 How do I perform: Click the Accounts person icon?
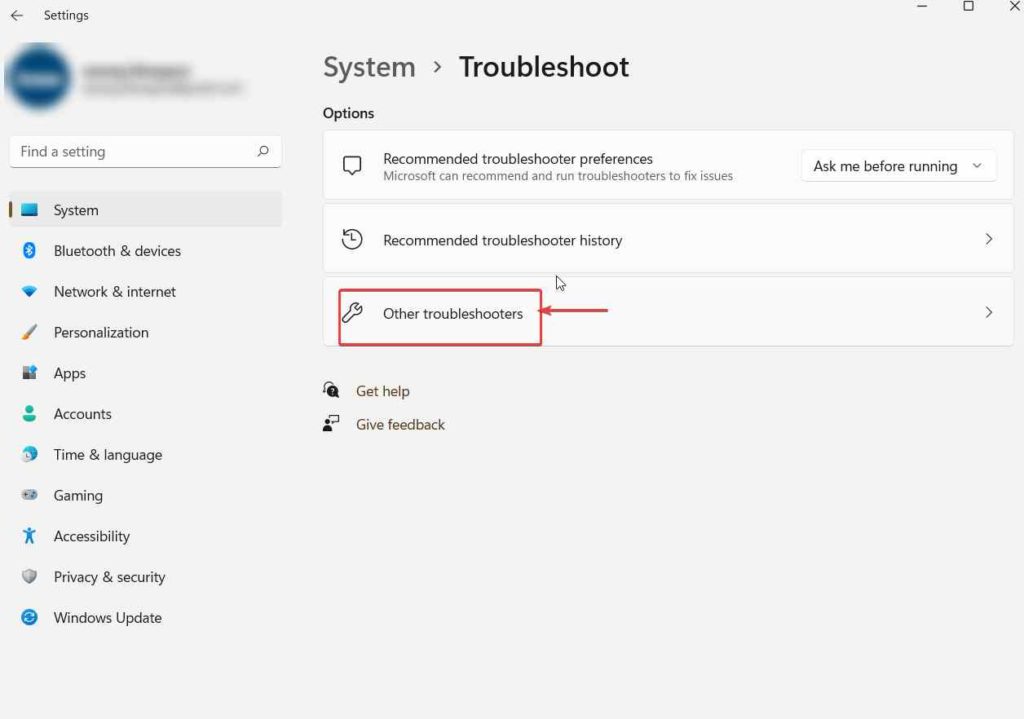29,413
